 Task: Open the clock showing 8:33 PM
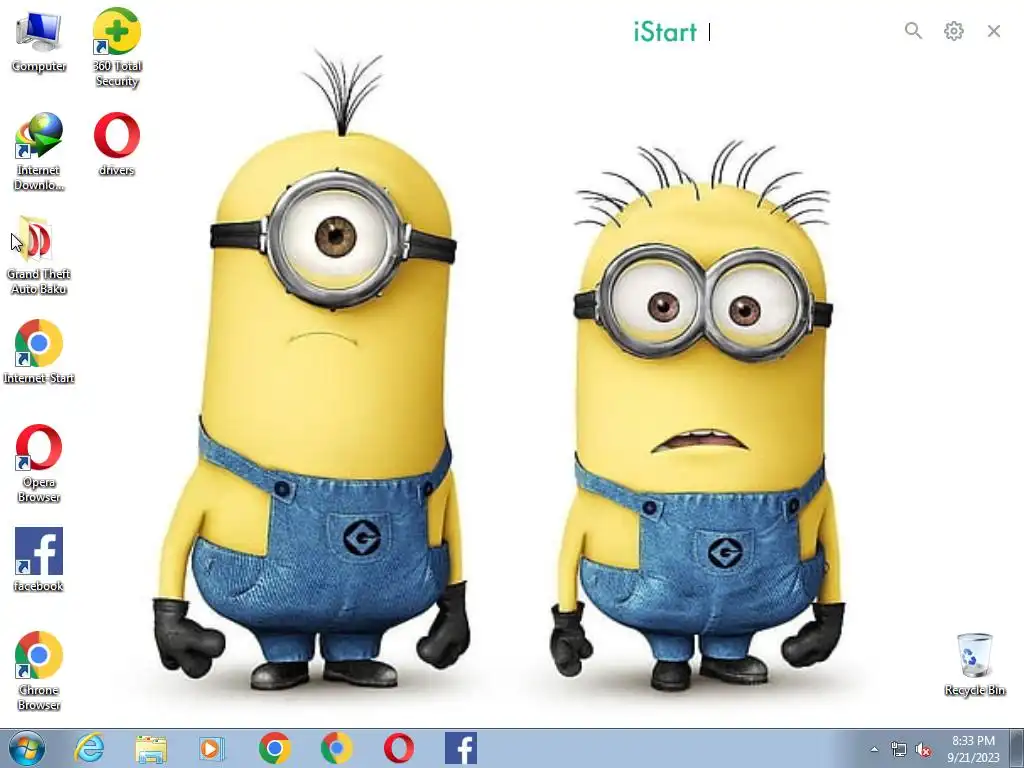tap(974, 749)
